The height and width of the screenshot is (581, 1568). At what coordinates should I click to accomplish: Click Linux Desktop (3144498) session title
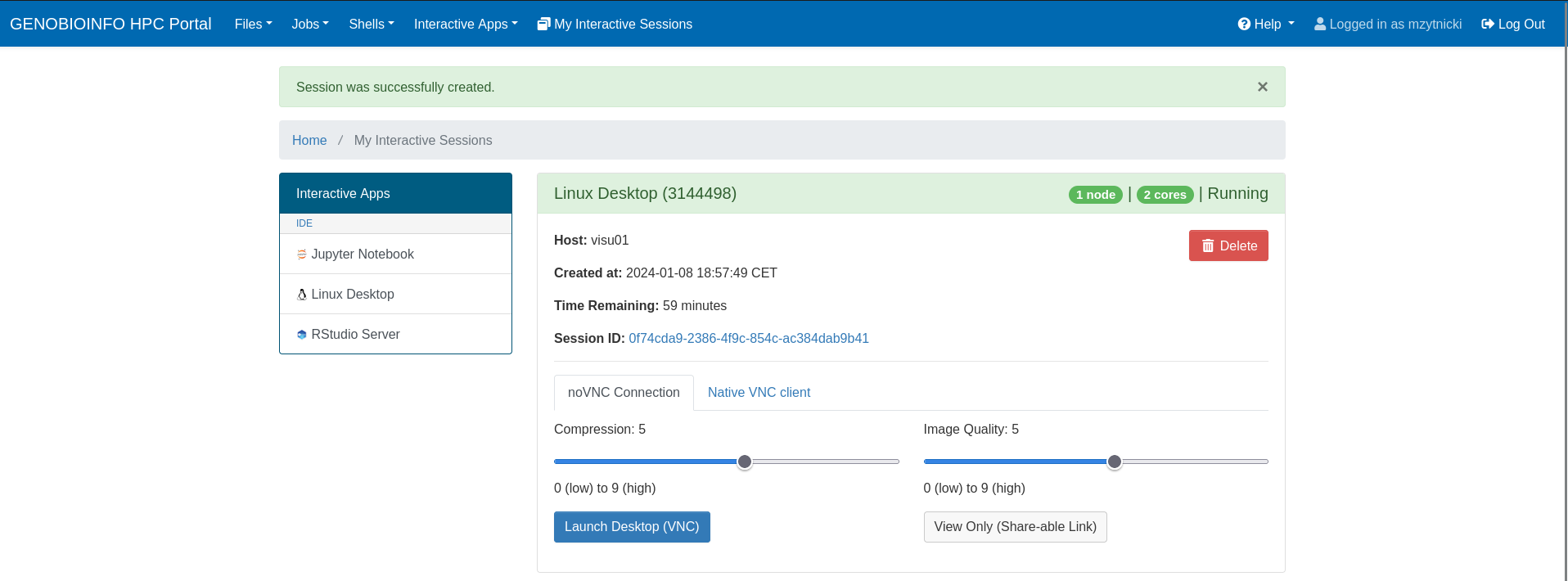coord(645,194)
